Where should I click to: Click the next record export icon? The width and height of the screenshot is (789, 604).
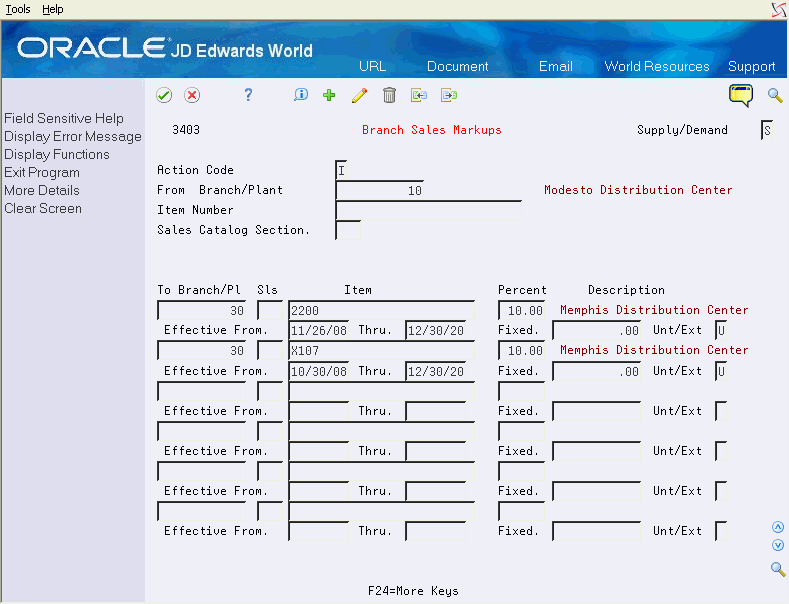click(x=449, y=95)
